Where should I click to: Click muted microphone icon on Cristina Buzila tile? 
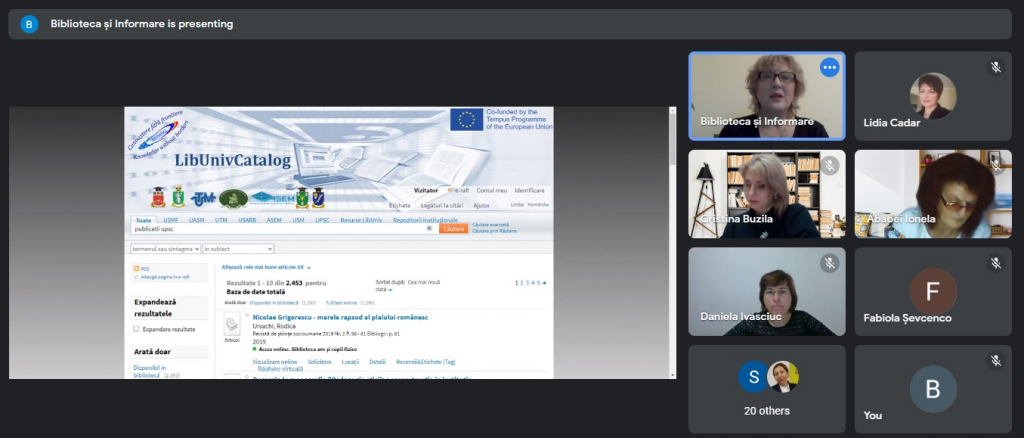(829, 165)
